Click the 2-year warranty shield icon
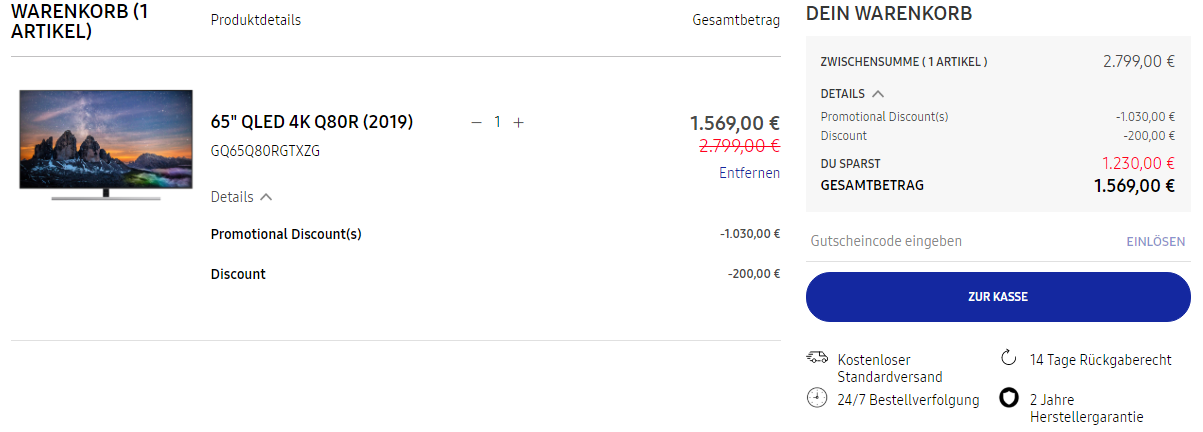Image resolution: width=1203 pixels, height=432 pixels. click(x=1009, y=398)
